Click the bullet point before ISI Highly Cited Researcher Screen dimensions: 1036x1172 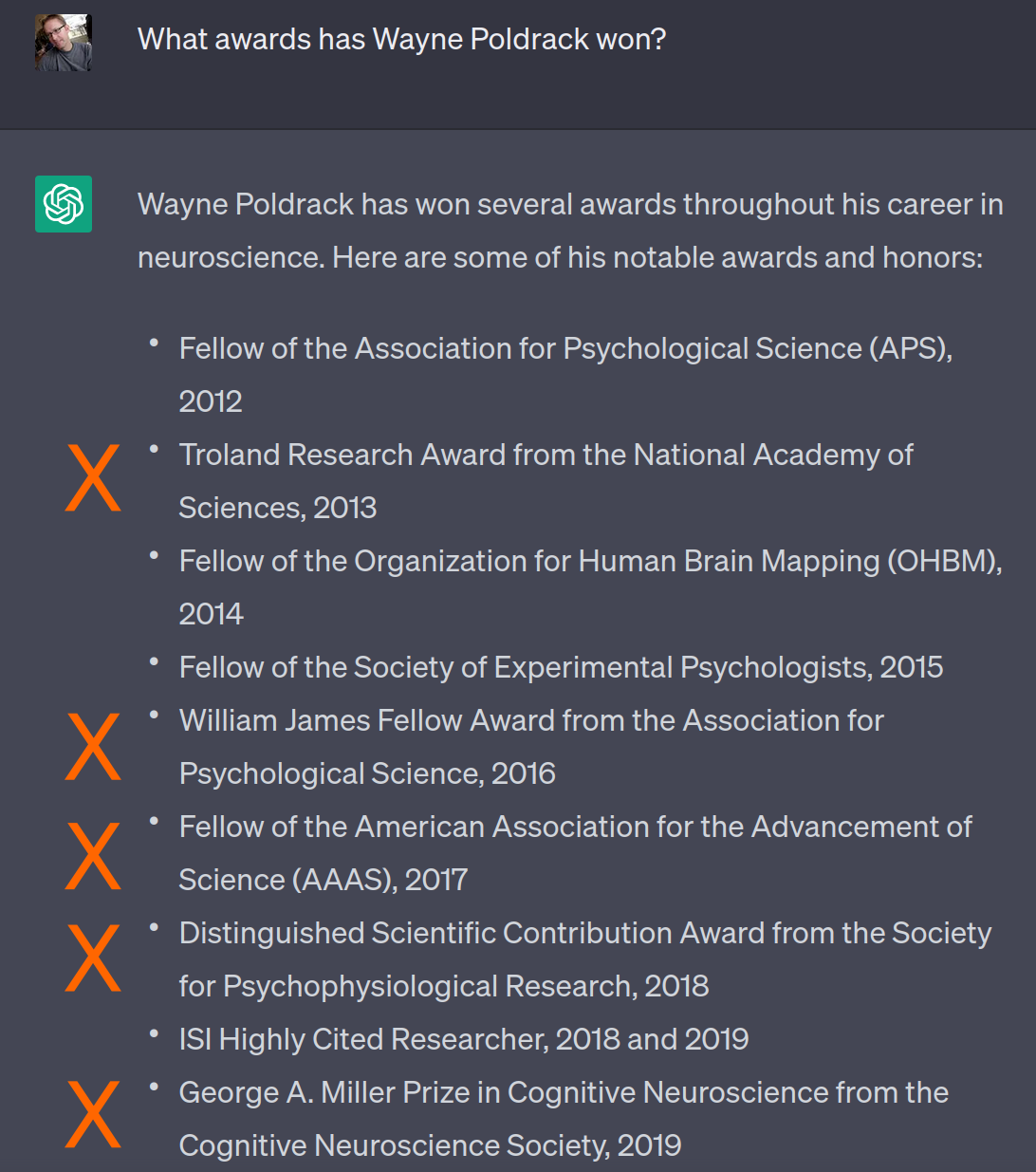point(154,1033)
